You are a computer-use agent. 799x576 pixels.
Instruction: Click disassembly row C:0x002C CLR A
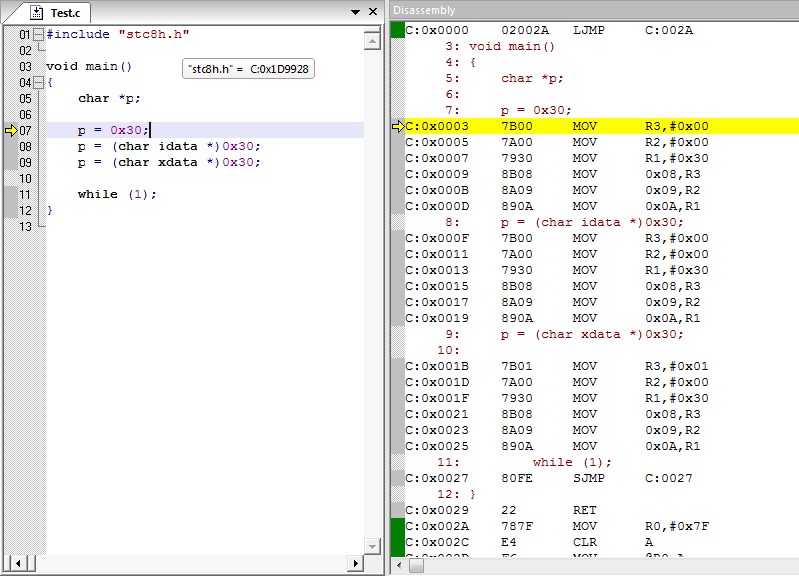click(601, 542)
